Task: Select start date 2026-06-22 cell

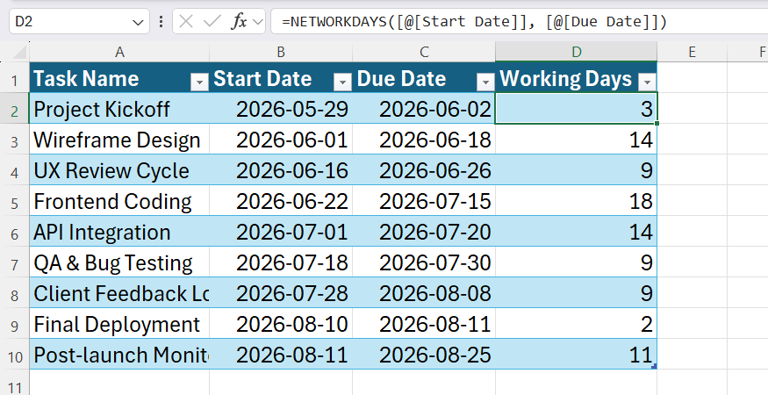Action: [281, 201]
